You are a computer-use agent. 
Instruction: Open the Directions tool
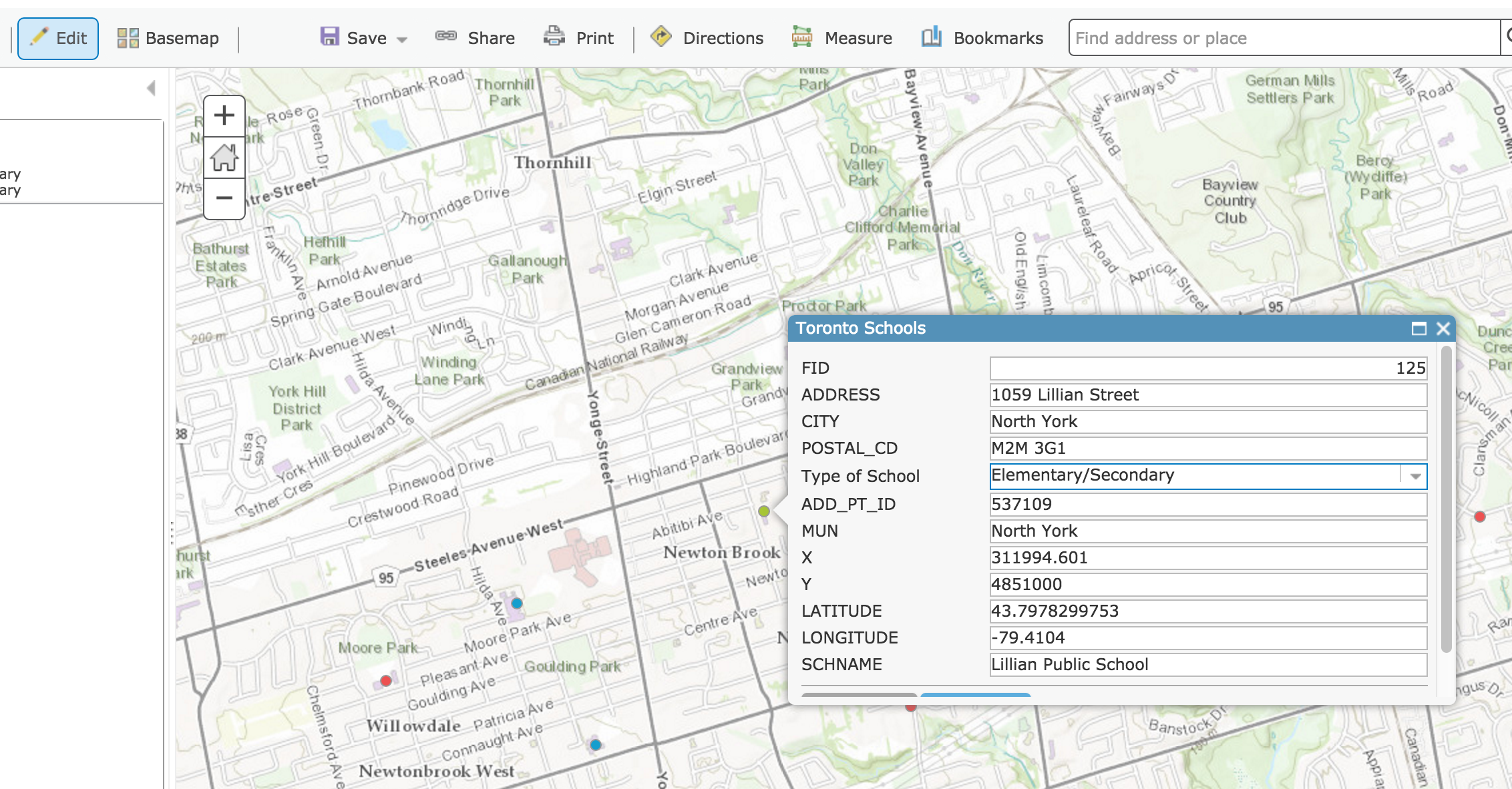[707, 38]
